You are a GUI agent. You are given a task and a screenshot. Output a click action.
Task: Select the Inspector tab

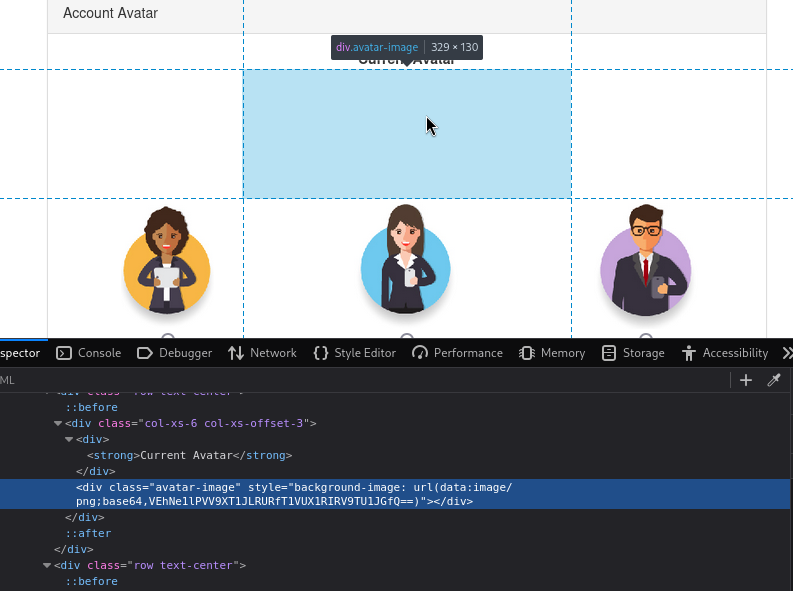click(20, 353)
